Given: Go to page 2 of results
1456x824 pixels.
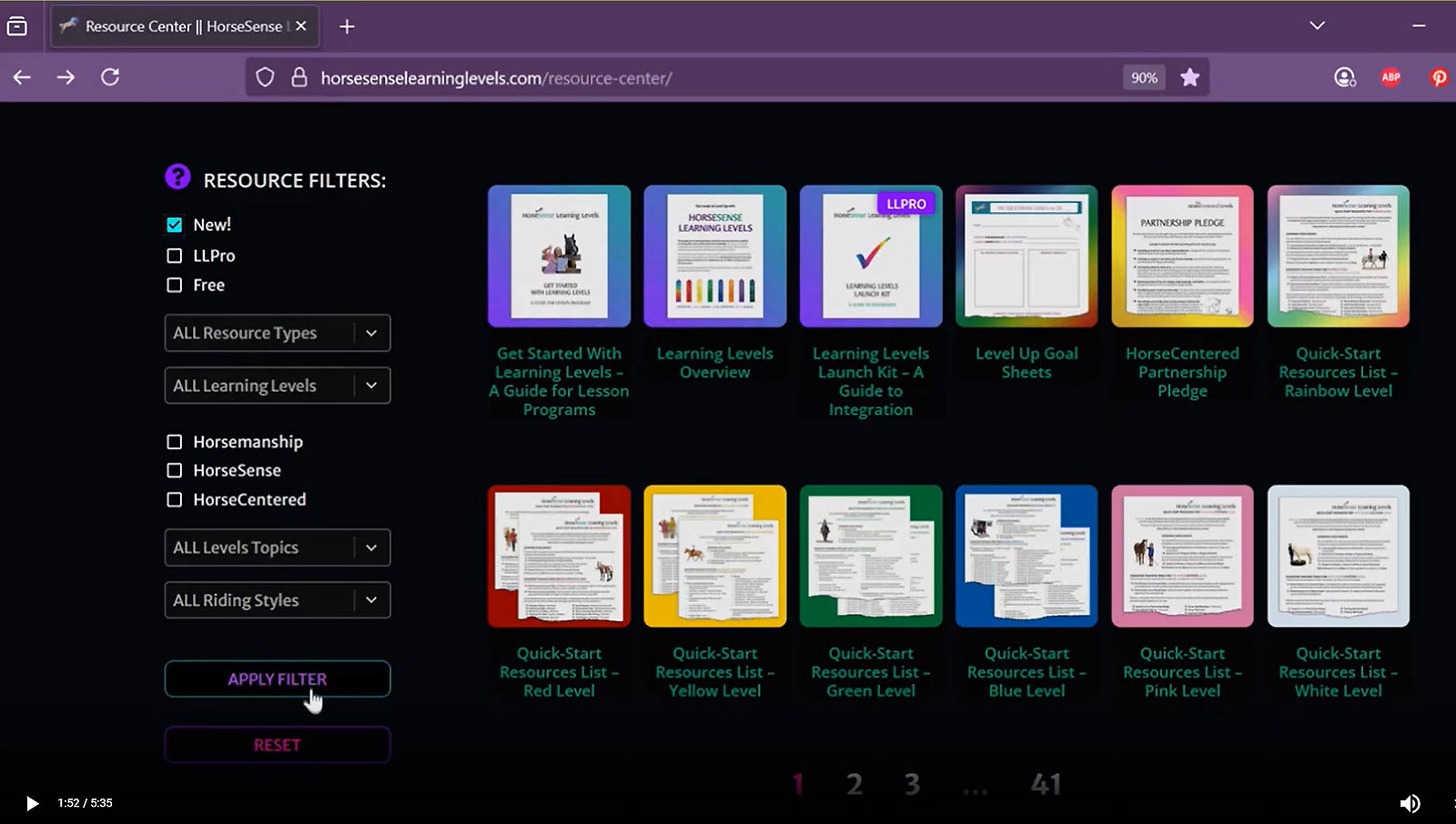Looking at the screenshot, I should coord(854,784).
